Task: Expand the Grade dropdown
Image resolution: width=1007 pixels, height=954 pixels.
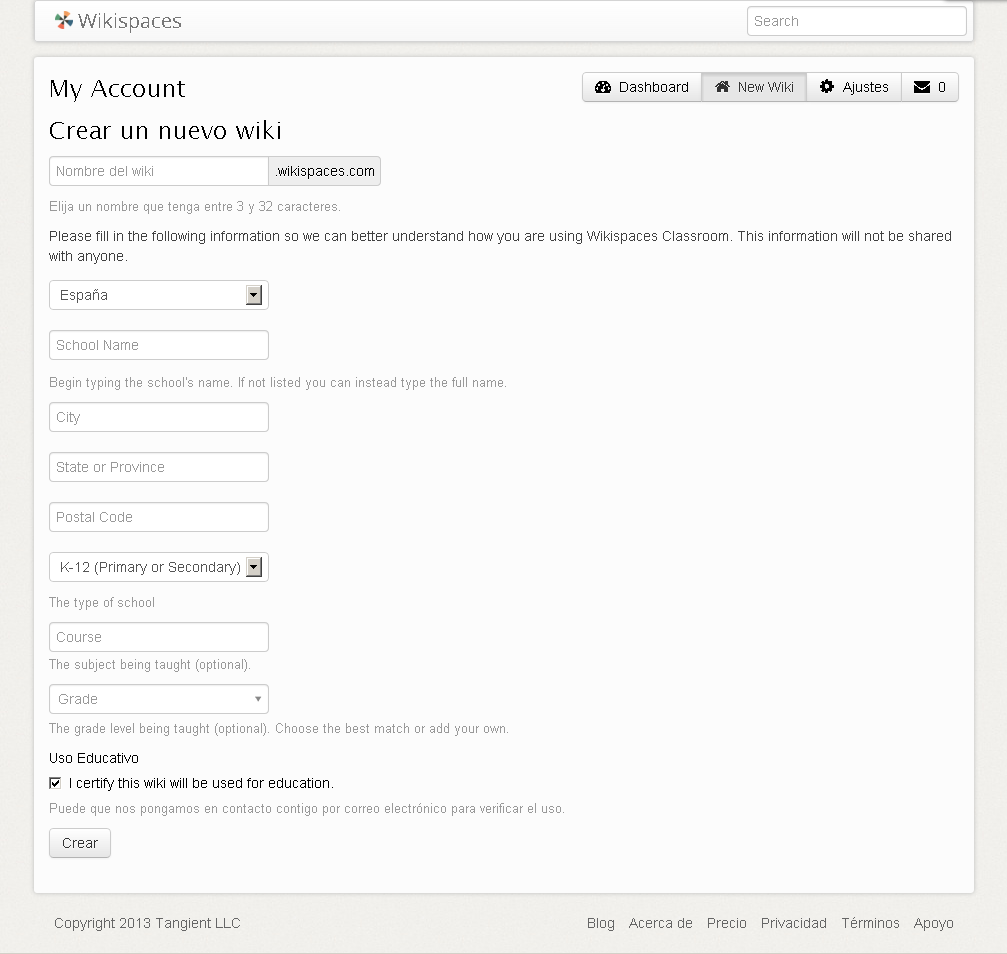Action: (159, 699)
